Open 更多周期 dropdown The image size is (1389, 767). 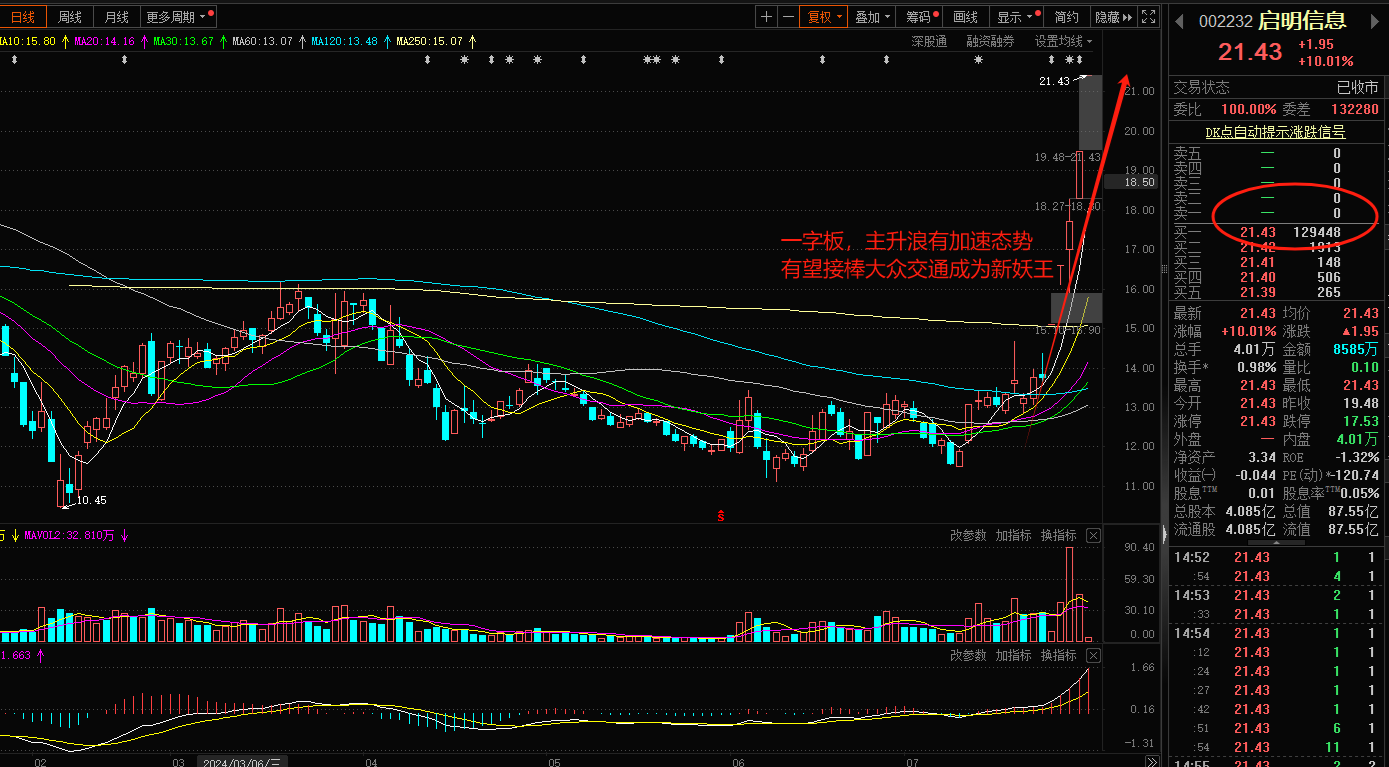point(179,17)
